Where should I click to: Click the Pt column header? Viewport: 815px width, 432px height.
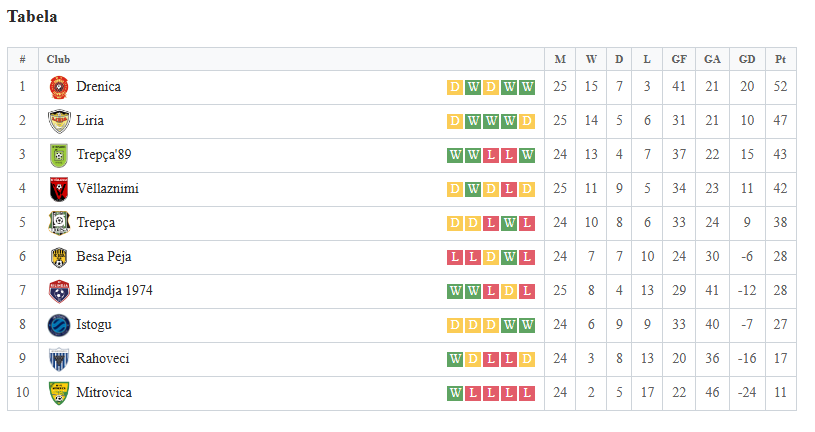point(780,59)
